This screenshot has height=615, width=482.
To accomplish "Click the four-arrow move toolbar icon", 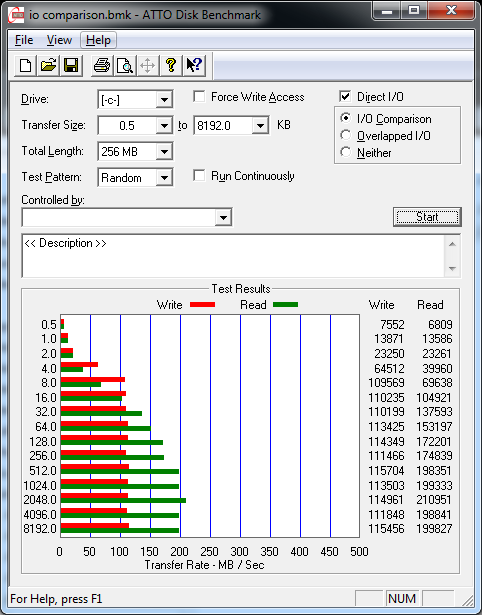I will pos(147,65).
